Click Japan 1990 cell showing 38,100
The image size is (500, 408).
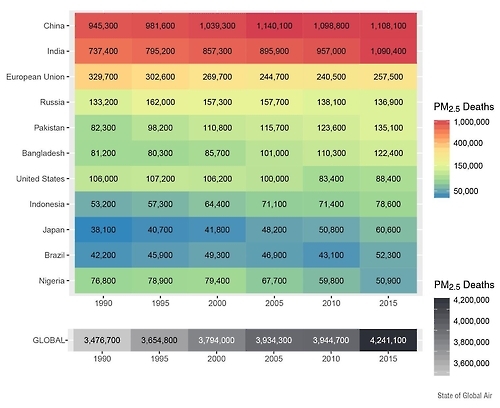[x=103, y=230]
